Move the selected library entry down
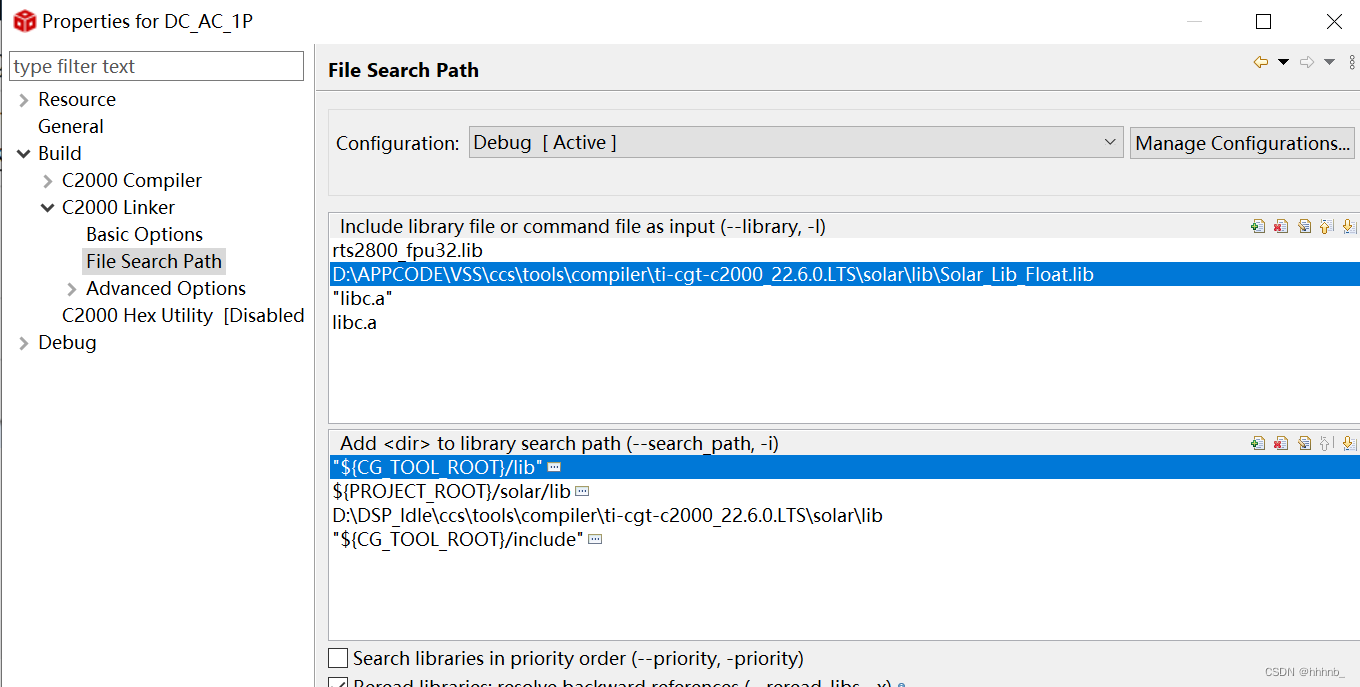 pyautogui.click(x=1349, y=226)
